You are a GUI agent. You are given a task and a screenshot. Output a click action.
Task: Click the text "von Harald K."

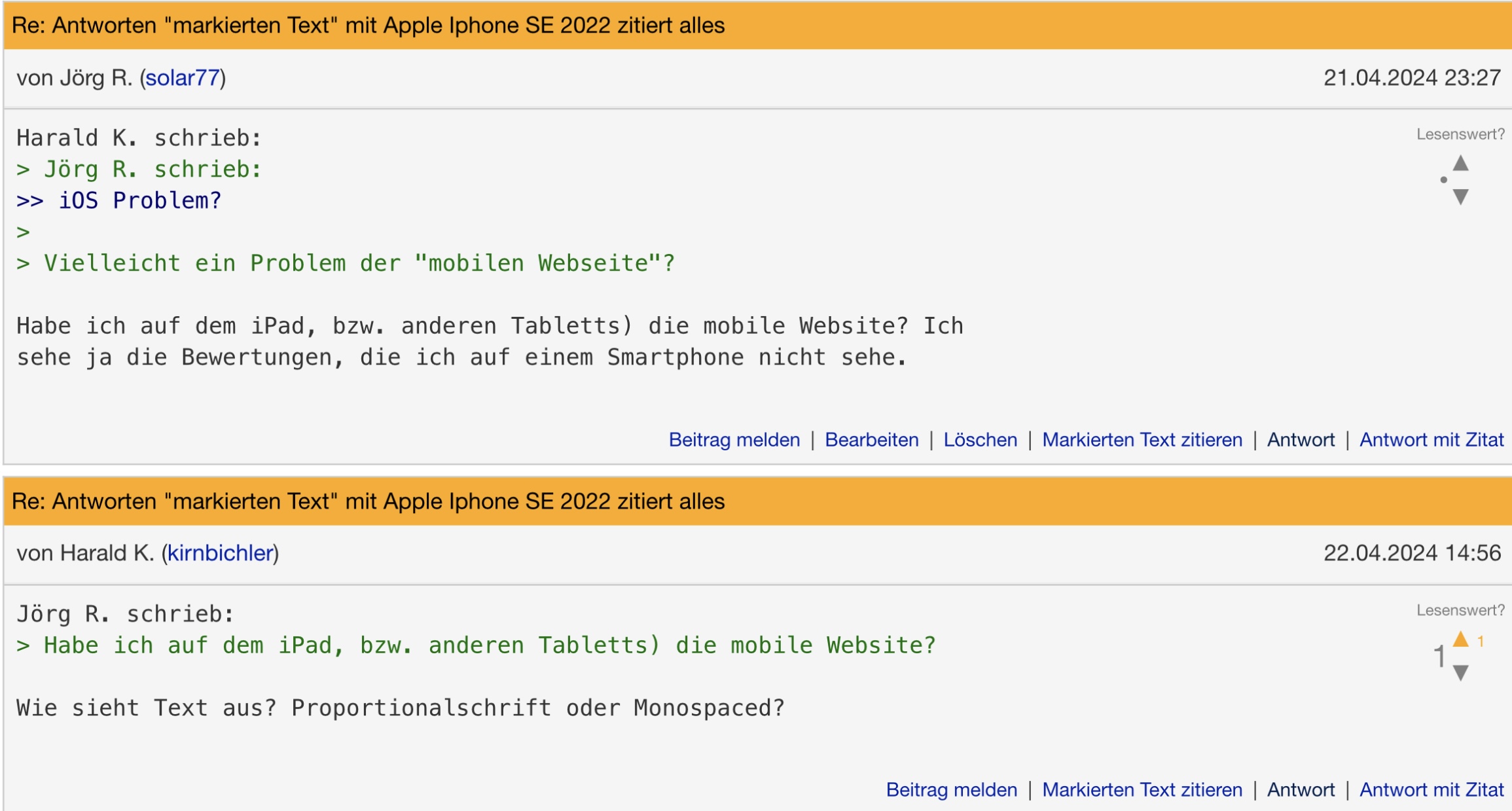click(x=85, y=553)
